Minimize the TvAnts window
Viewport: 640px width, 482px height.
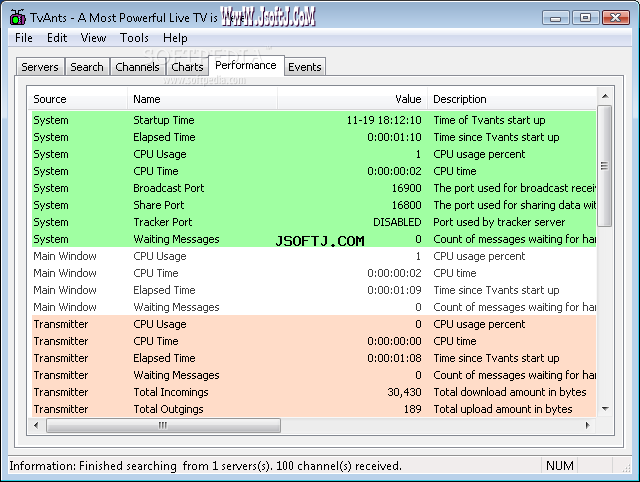(556, 18)
